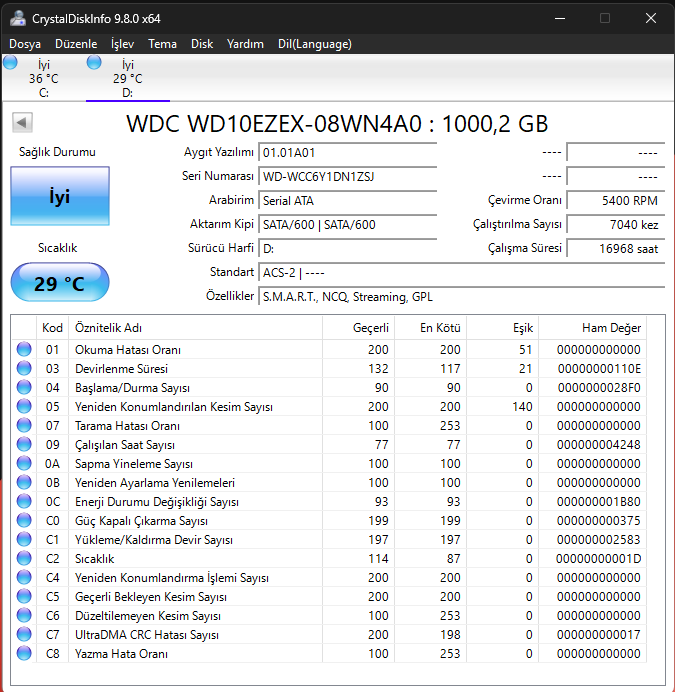Click status orb for attribute 09
The image size is (675, 692).
click(x=24, y=444)
